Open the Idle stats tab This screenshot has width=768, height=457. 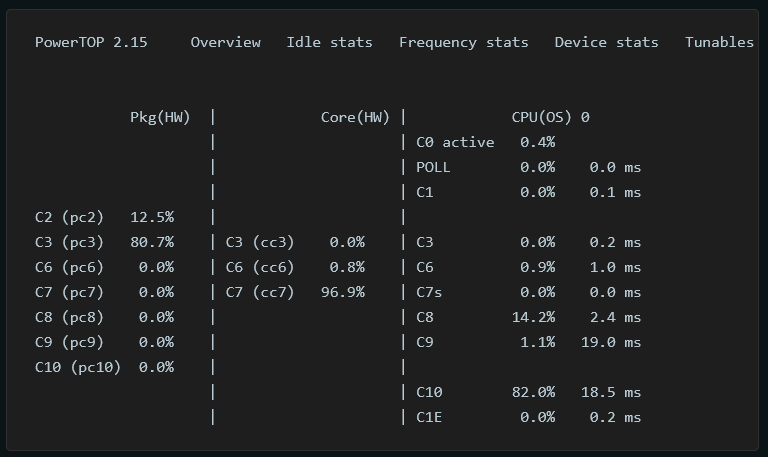tap(329, 43)
